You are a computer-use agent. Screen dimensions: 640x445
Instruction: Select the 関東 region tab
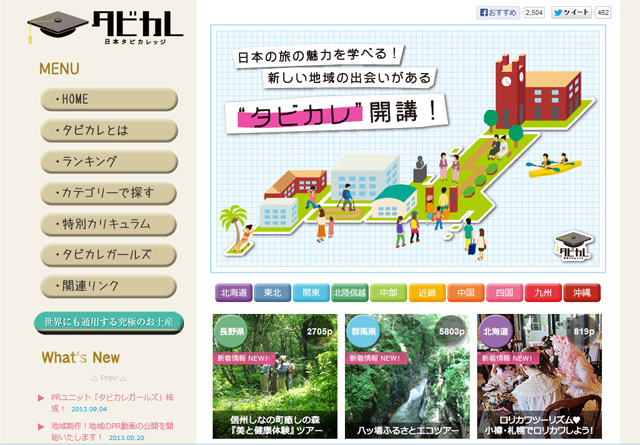tap(311, 293)
